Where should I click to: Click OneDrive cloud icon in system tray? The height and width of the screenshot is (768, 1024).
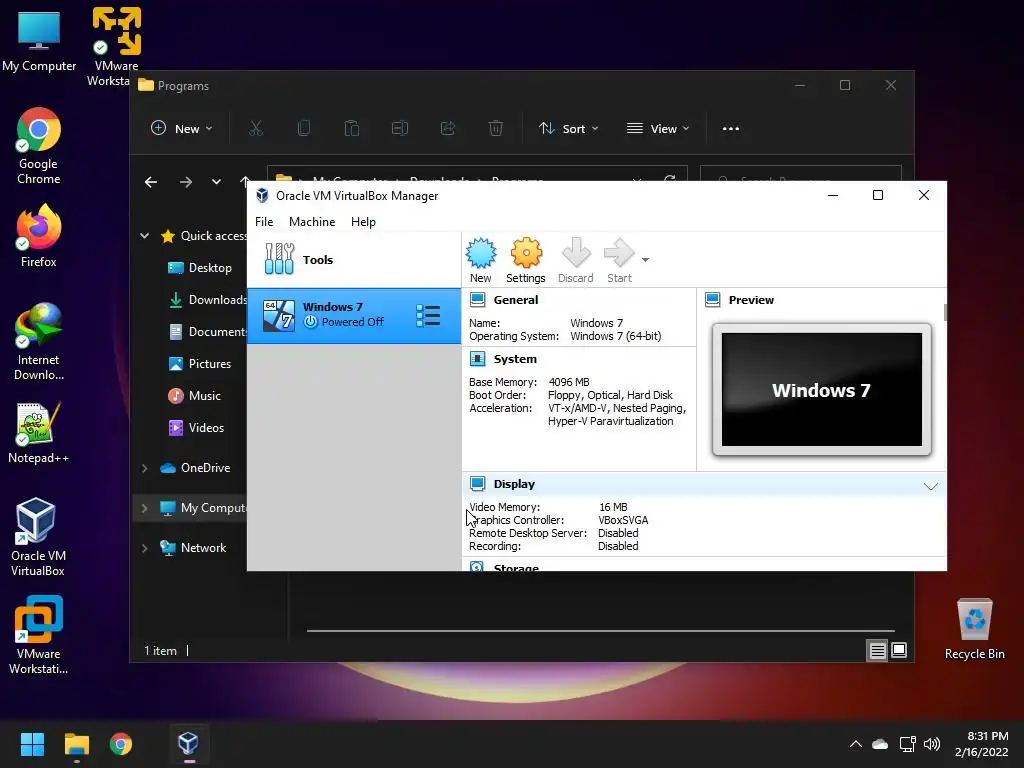click(x=880, y=744)
